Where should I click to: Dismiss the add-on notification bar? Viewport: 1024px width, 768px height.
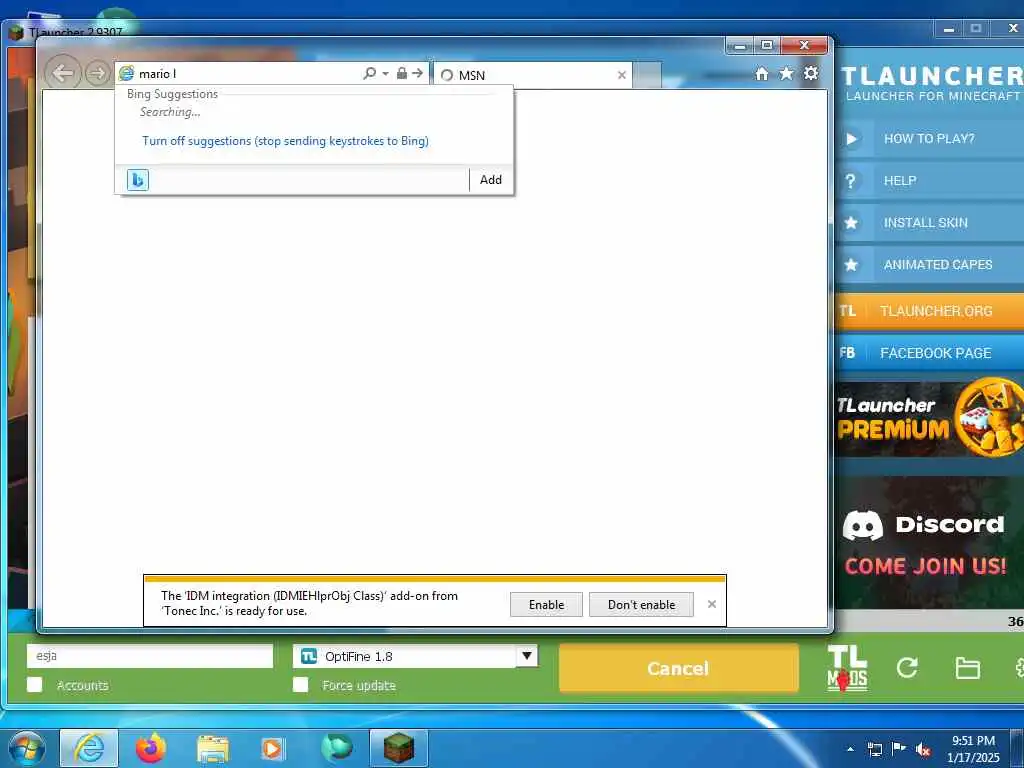tap(712, 604)
